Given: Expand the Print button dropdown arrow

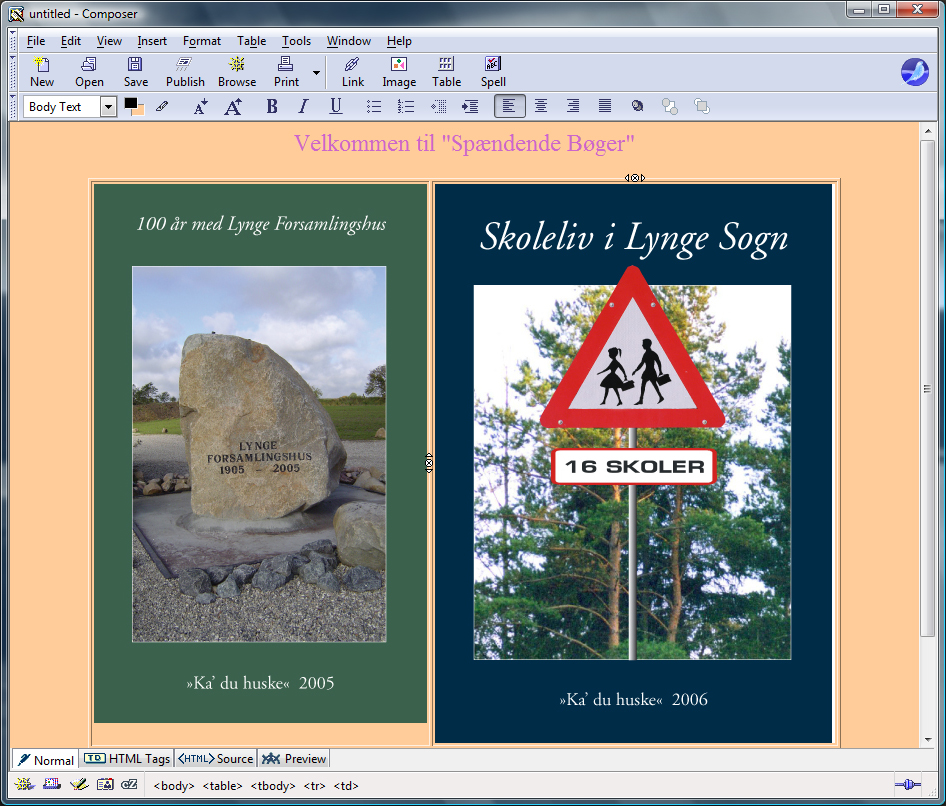Looking at the screenshot, I should [x=316, y=72].
